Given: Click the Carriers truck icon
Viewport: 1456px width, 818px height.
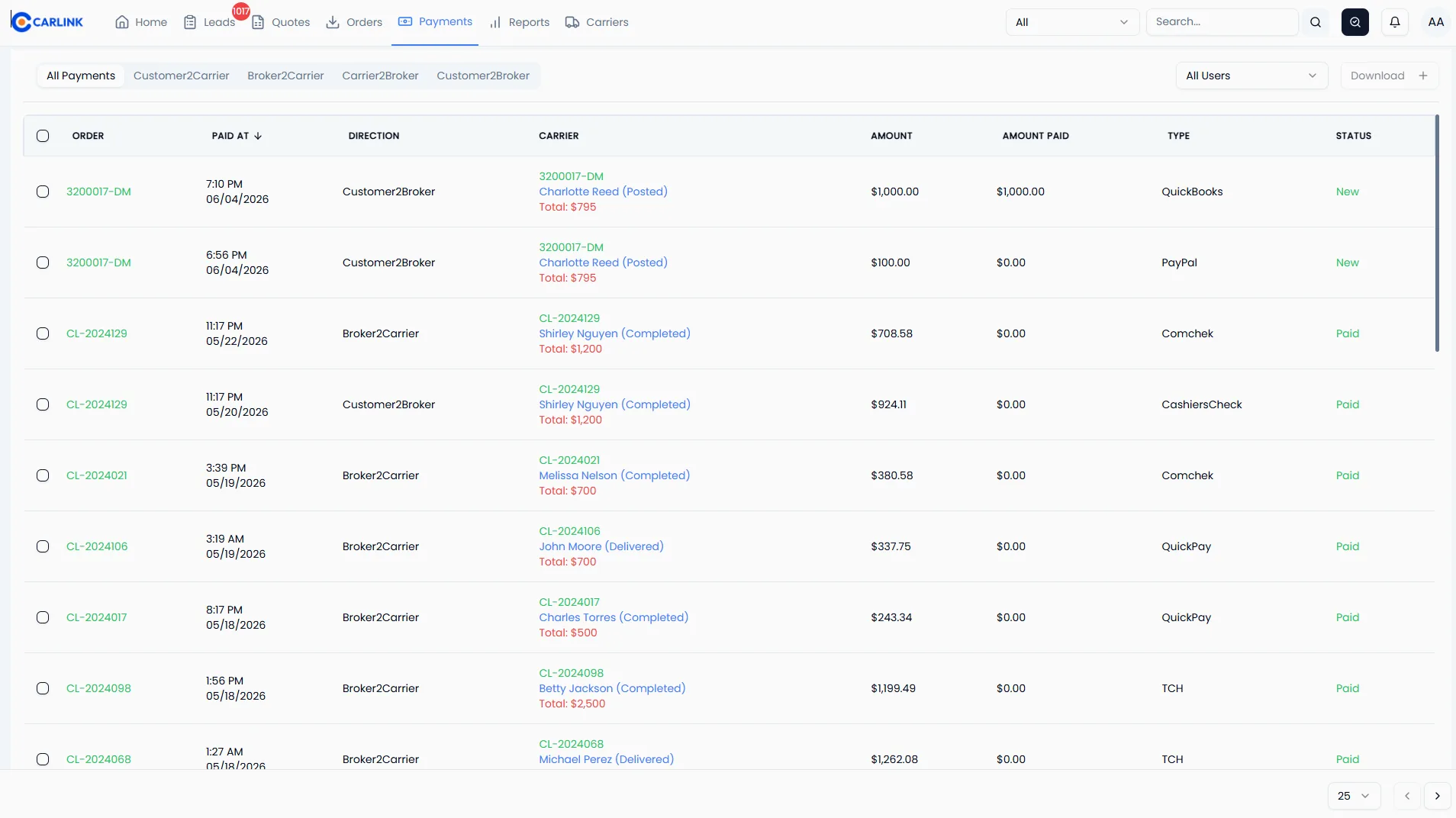Looking at the screenshot, I should pyautogui.click(x=572, y=22).
